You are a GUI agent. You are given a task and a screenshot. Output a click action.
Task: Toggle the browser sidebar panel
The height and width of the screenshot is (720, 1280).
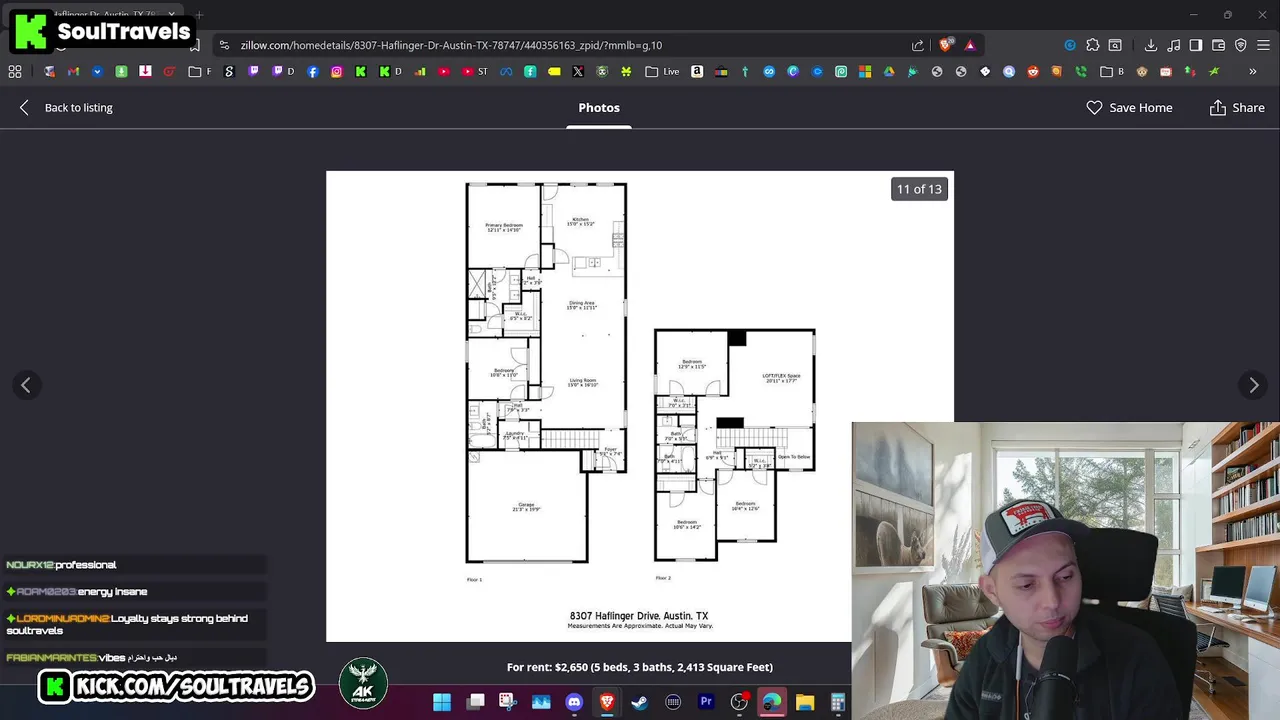pos(1195,45)
